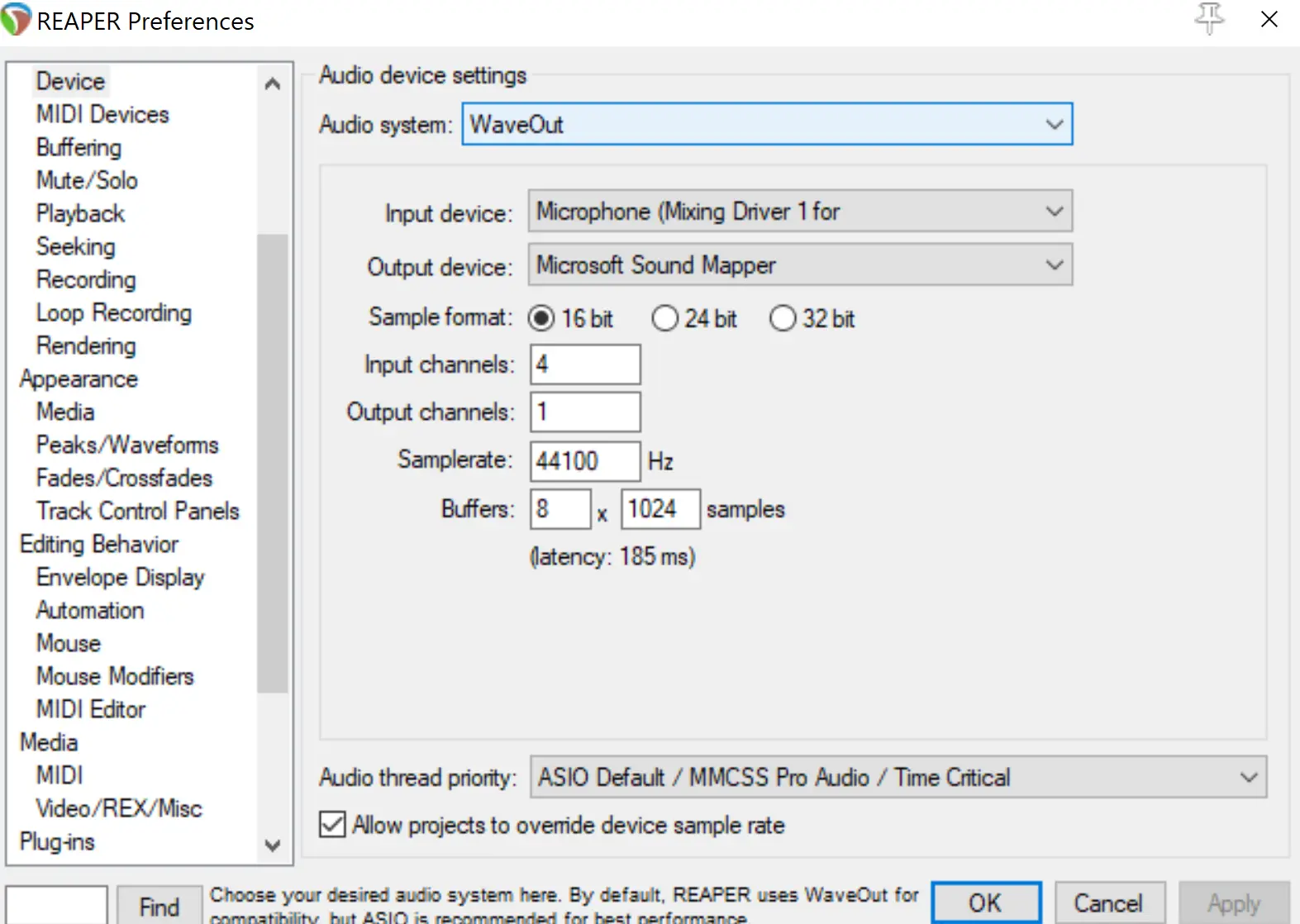Click the sidebar vertical scrollbar thumb
Screen dimensions: 1300x924
click(x=272, y=463)
